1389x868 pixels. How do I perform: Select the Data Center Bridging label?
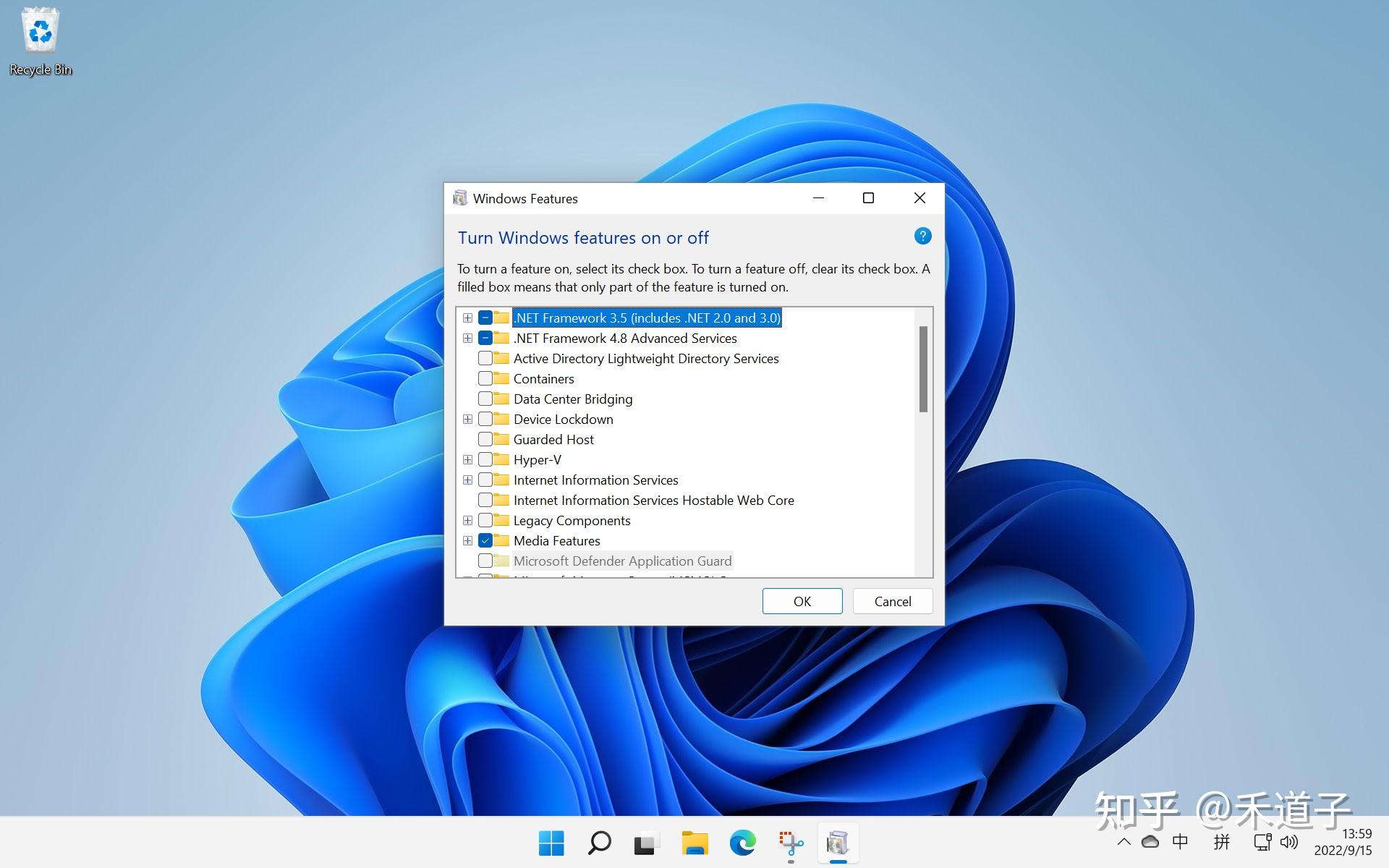(x=573, y=399)
